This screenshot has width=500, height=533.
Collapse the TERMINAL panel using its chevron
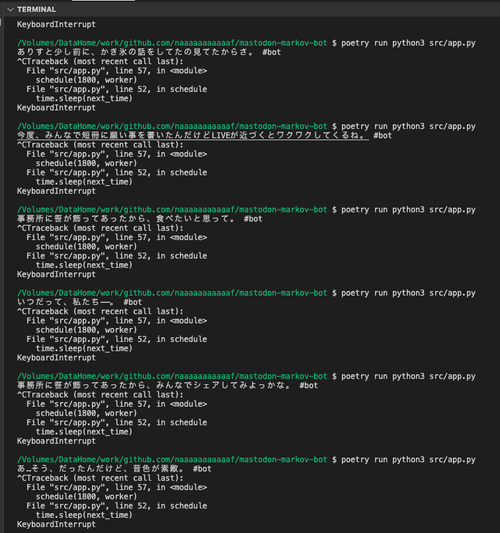click(11, 10)
